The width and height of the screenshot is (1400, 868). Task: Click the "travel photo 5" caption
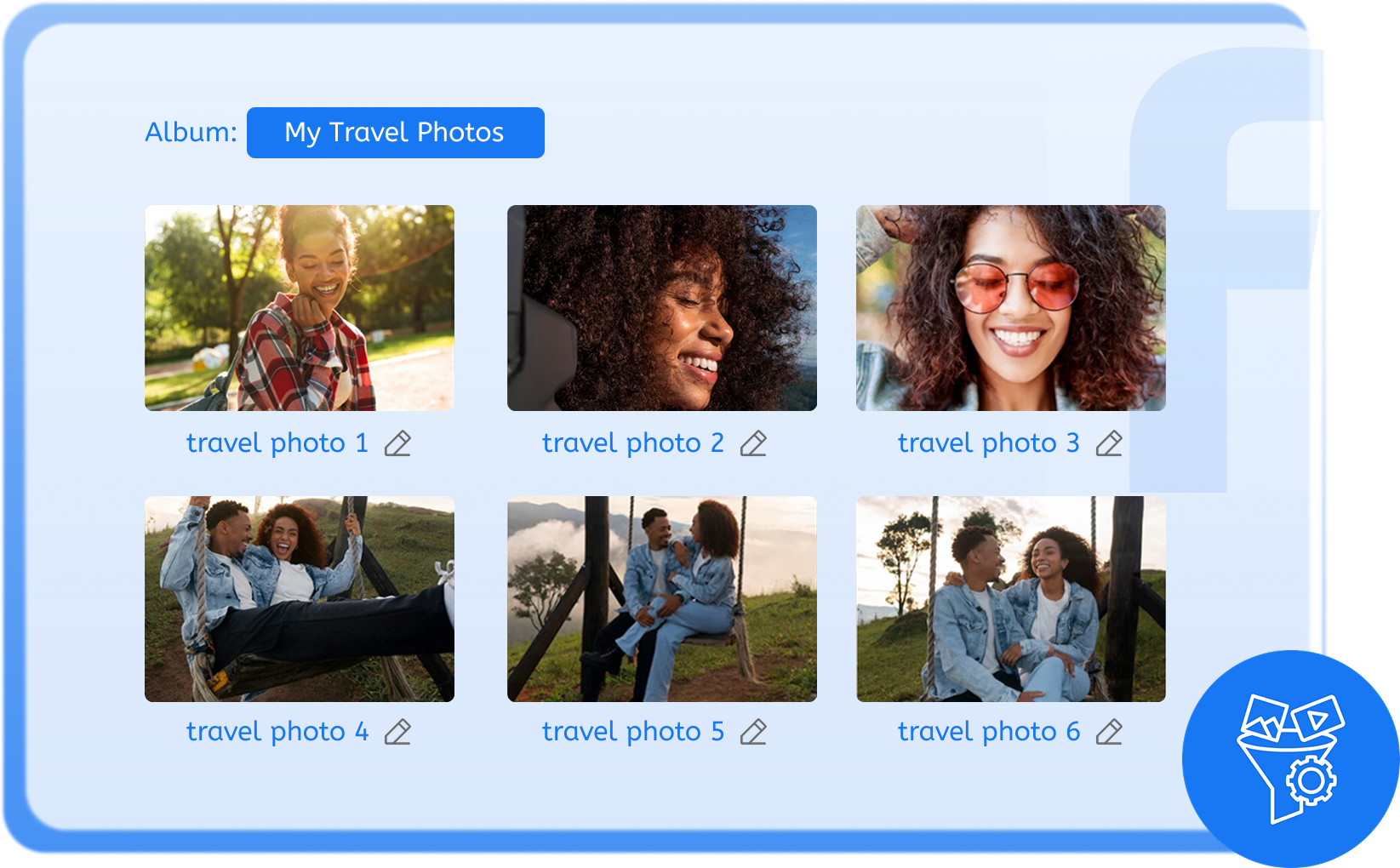click(x=632, y=732)
